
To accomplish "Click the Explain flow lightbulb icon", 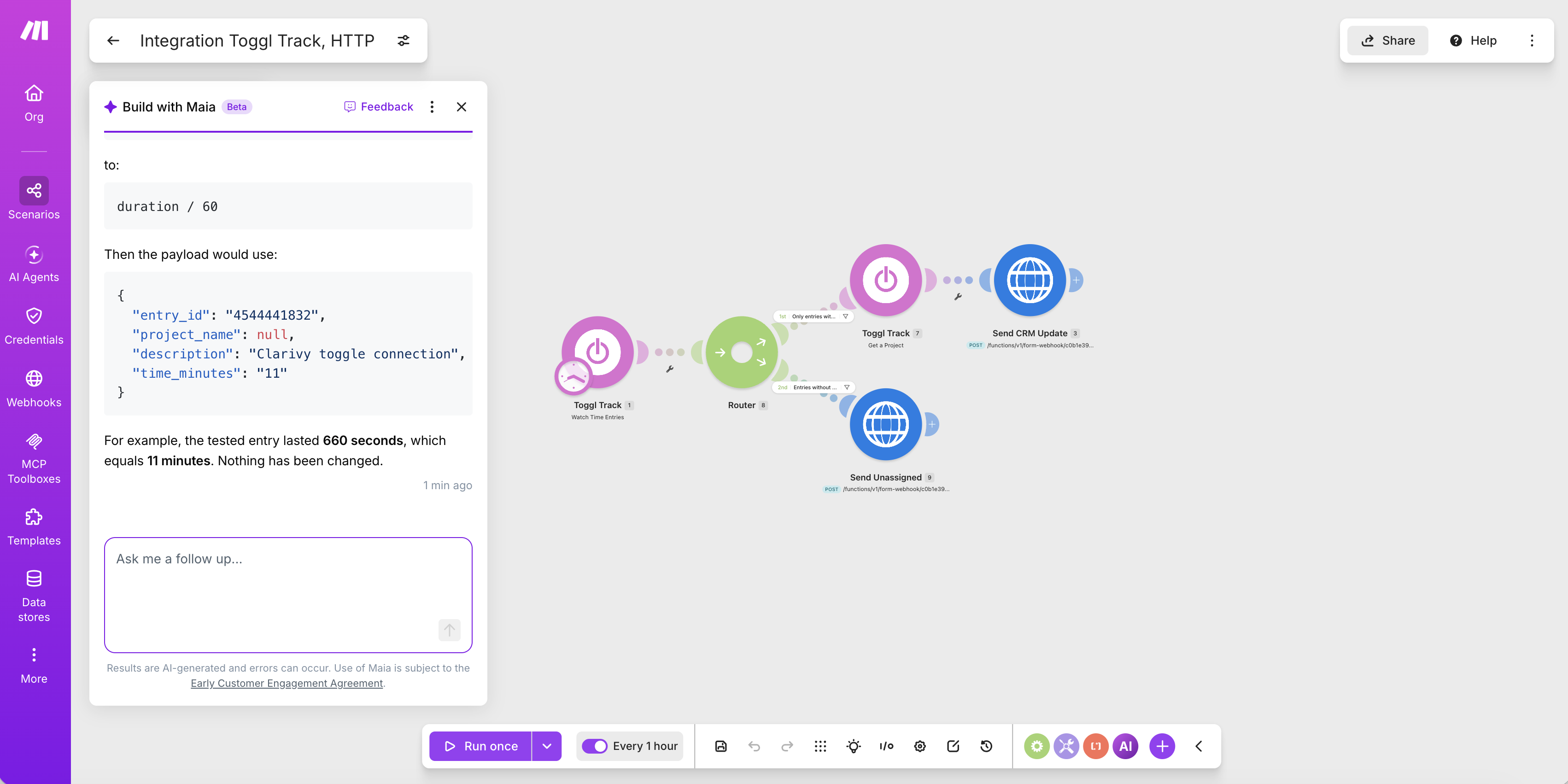I will pyautogui.click(x=854, y=746).
